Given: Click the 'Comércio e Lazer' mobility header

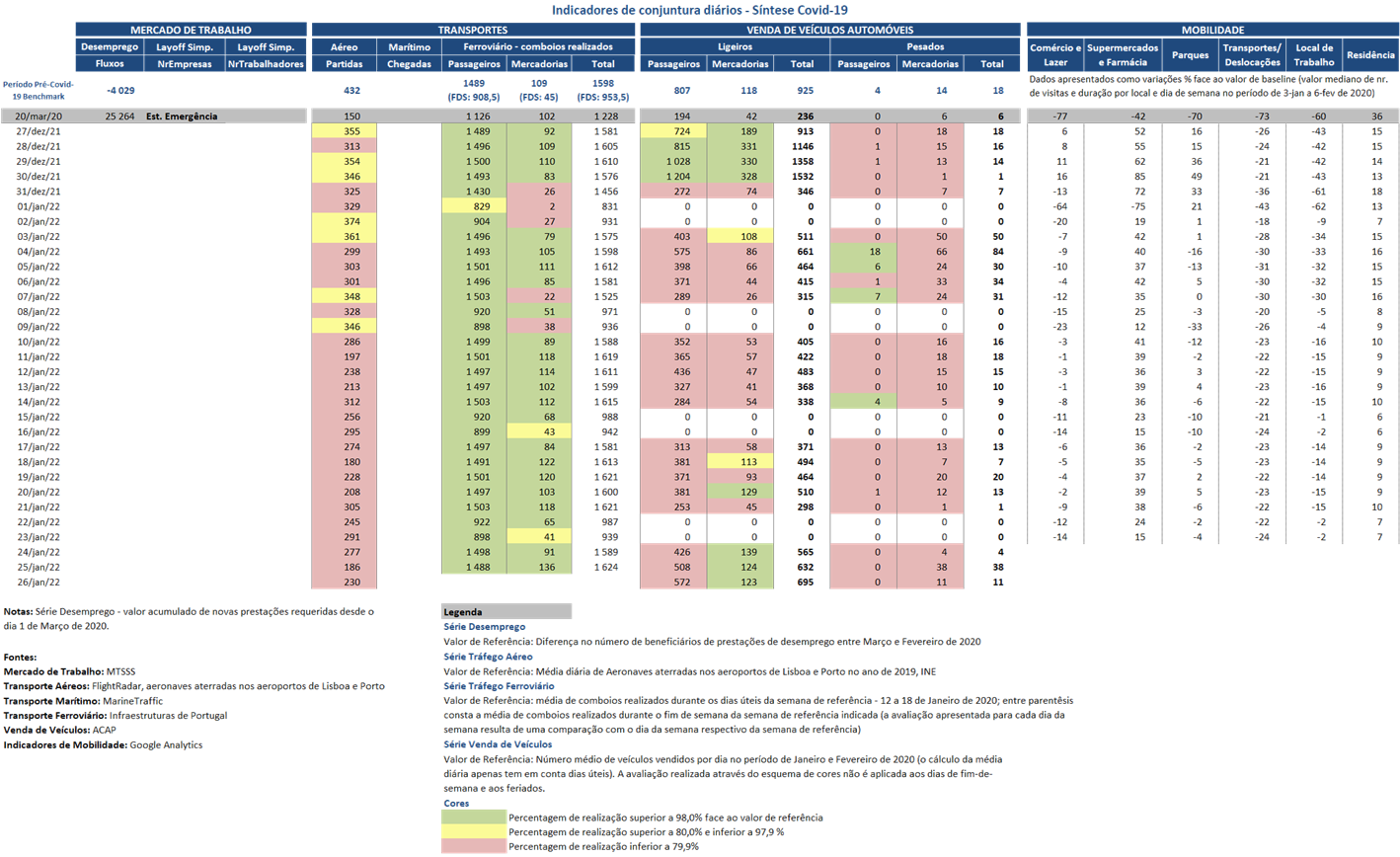Looking at the screenshot, I should [x=1055, y=54].
